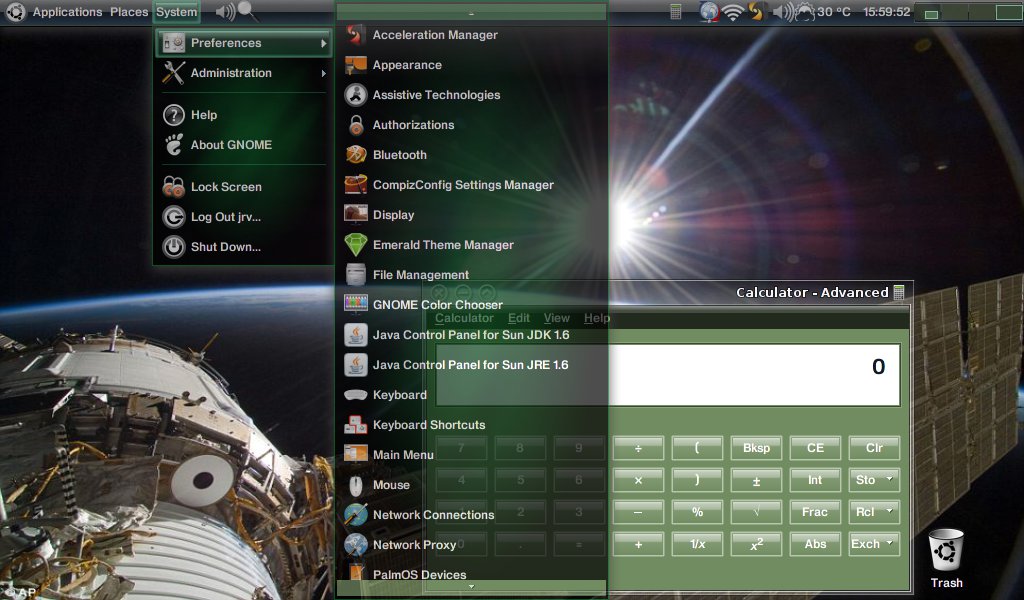Close the System menu in top panel
Image resolution: width=1024 pixels, height=600 pixels.
tap(176, 12)
